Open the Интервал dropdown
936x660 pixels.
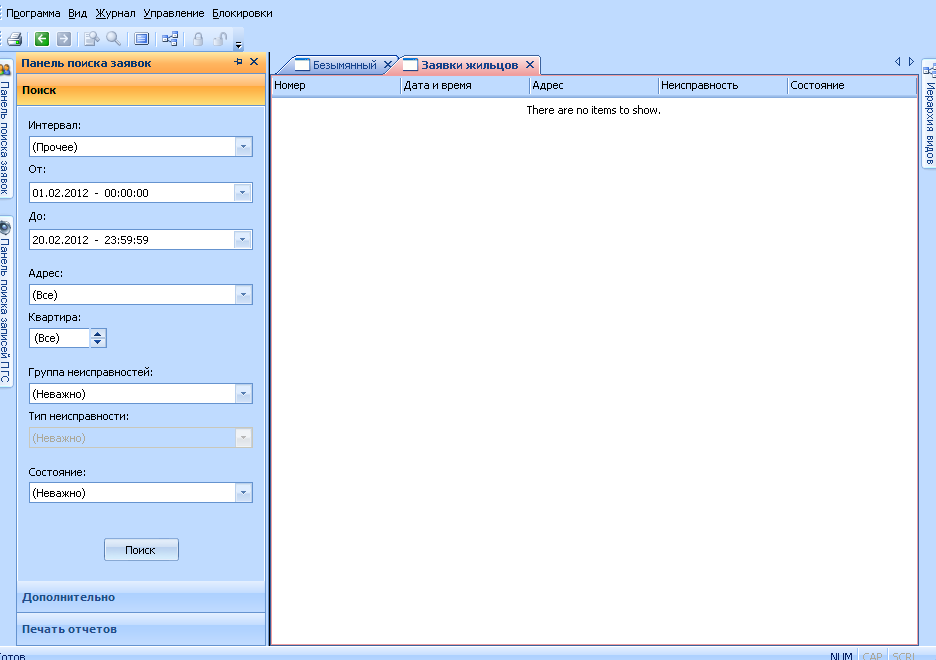[243, 147]
